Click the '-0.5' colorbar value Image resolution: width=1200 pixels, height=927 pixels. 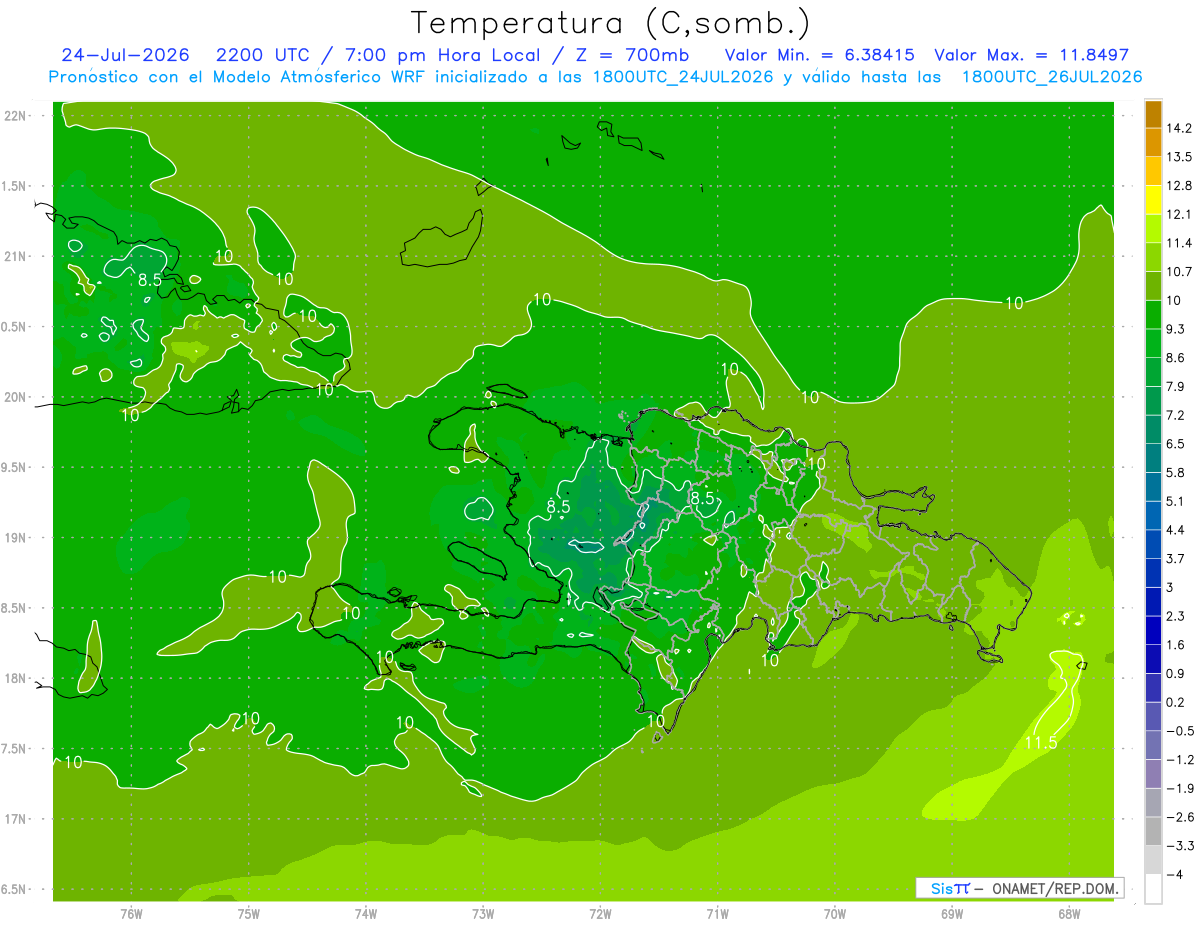[x=1179, y=731]
